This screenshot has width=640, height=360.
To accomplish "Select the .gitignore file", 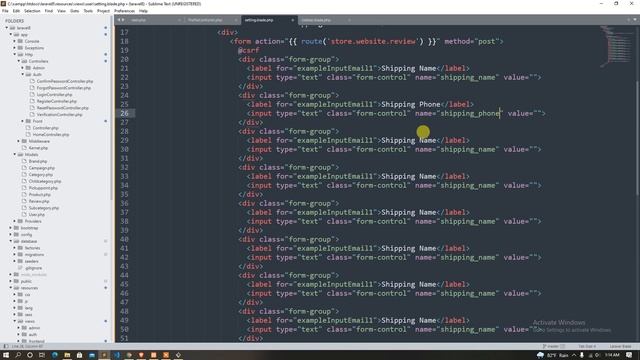I will click(33, 268).
